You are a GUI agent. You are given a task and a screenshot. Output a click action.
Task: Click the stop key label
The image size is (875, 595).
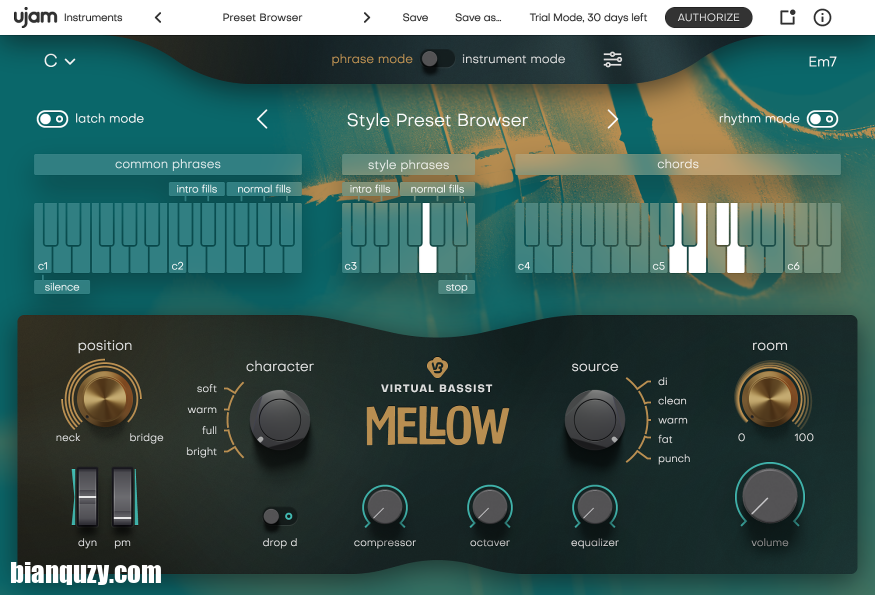(x=456, y=287)
